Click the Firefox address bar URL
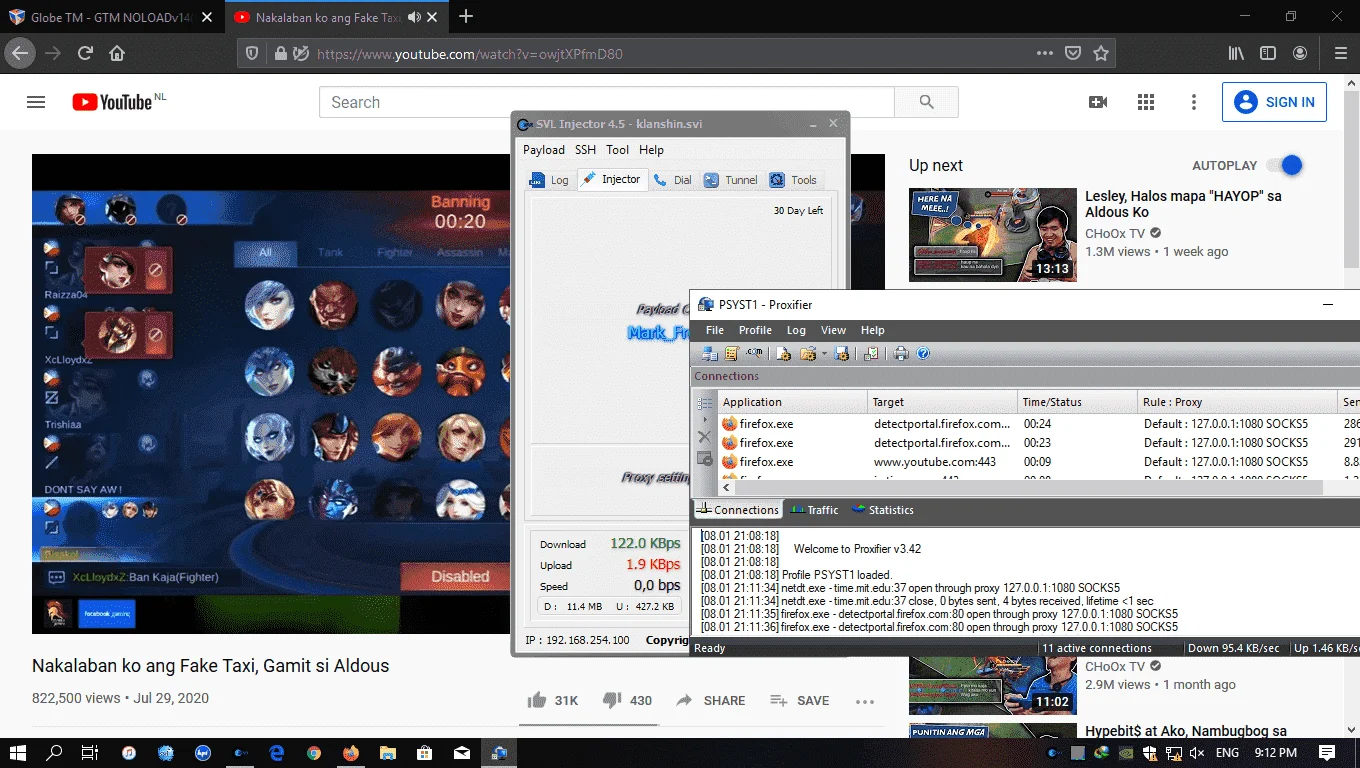Image resolution: width=1360 pixels, height=768 pixels. (470, 54)
